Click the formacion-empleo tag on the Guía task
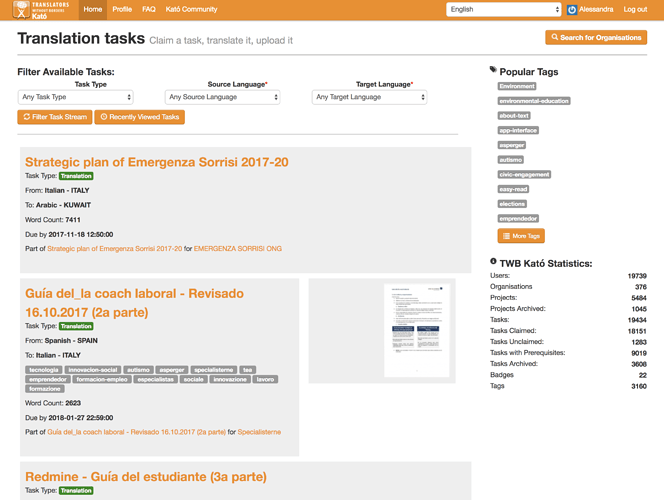This screenshot has width=664, height=500. tap(102, 379)
